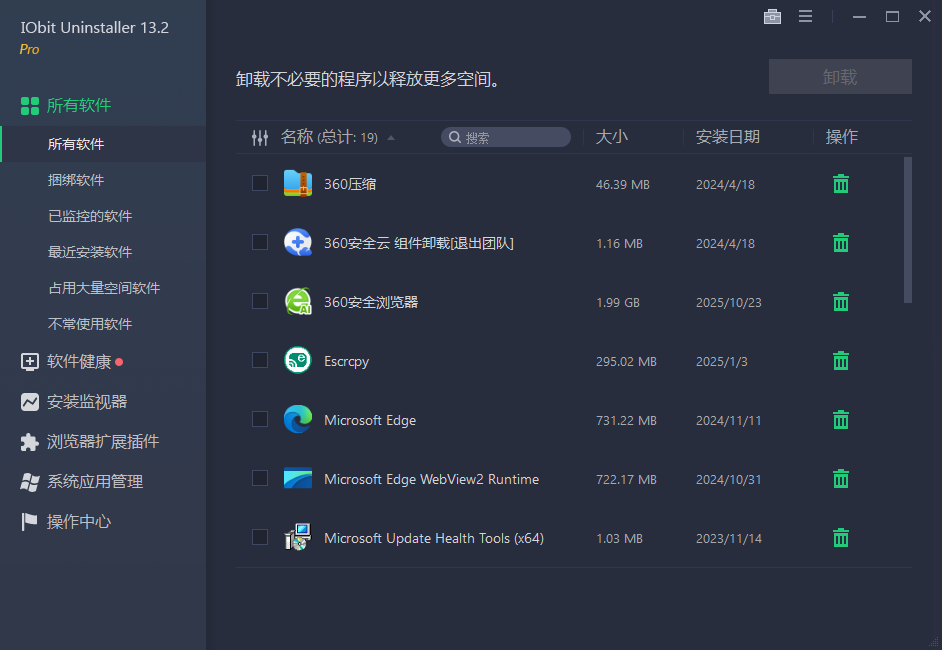Tick the checkbox for 360压缩
The image size is (942, 650).
point(260,183)
